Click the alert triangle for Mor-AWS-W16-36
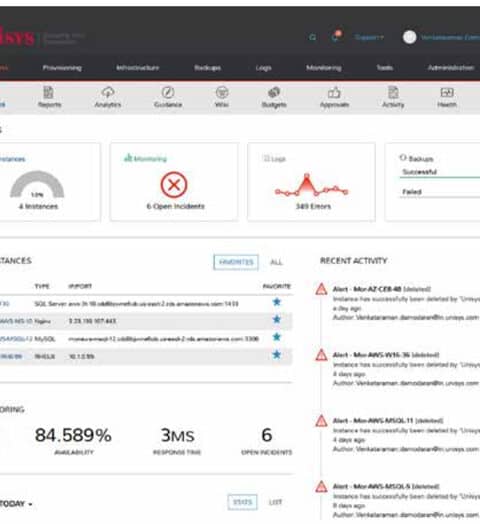The height and width of the screenshot is (524, 480). [x=322, y=355]
